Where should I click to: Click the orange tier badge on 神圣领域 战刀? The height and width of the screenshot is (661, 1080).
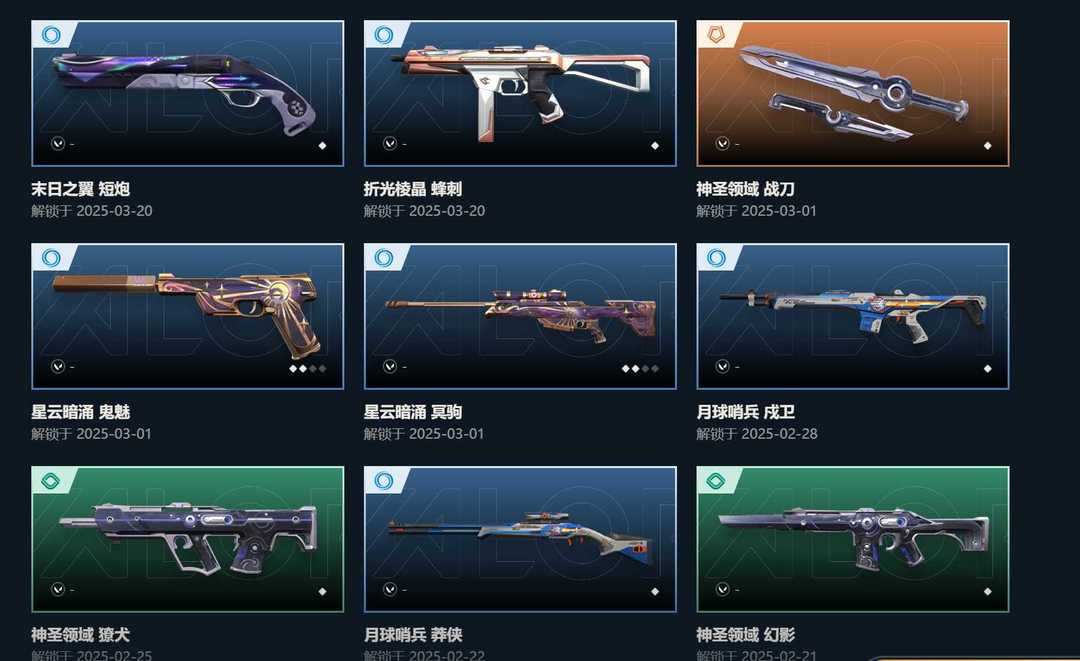click(x=716, y=34)
